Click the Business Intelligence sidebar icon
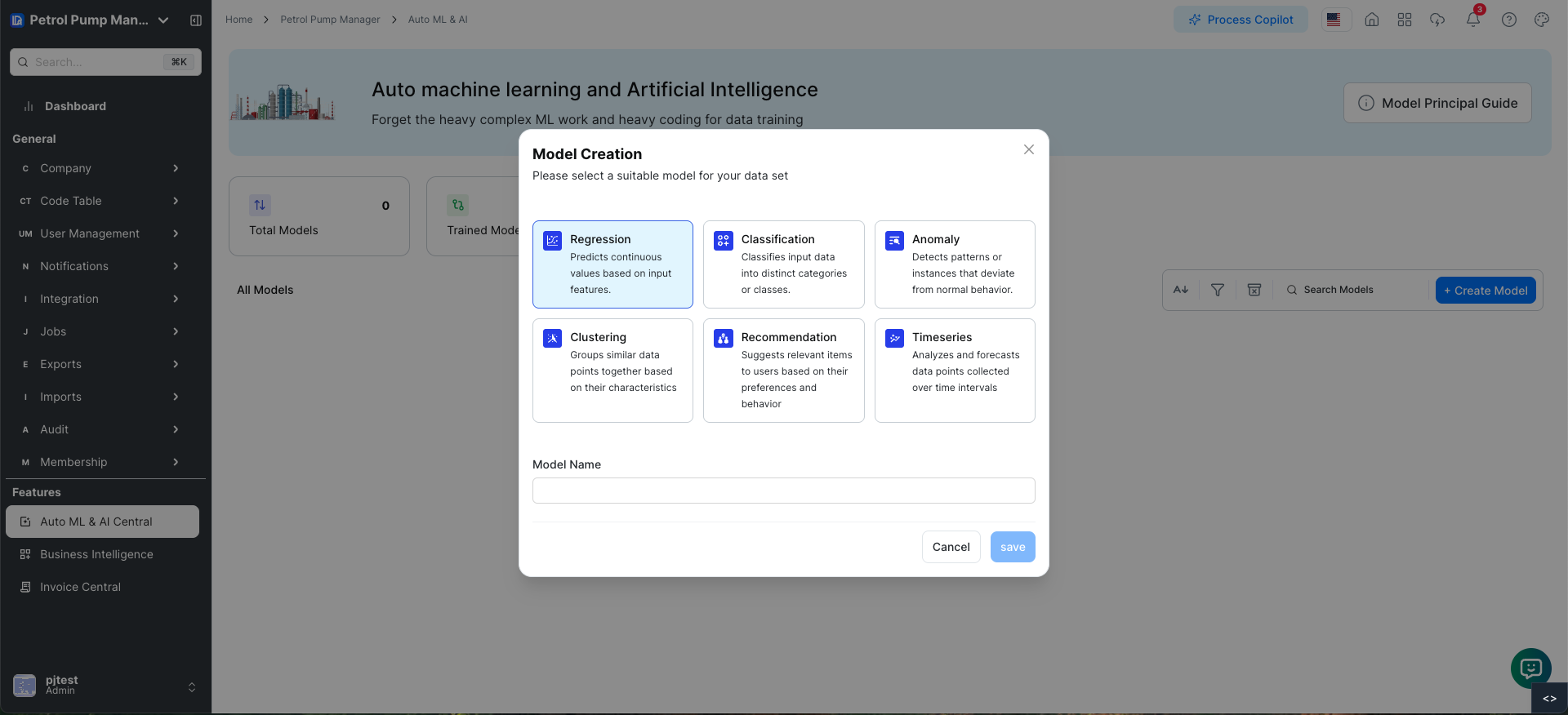1568x715 pixels. coord(25,554)
